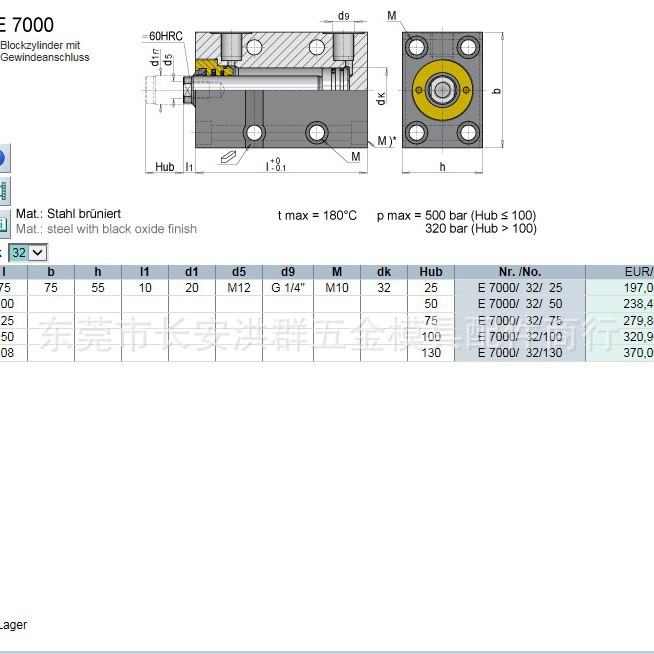The image size is (654, 654).
Task: Pick article number E 7000/ 32/130
Action: (x=520, y=353)
